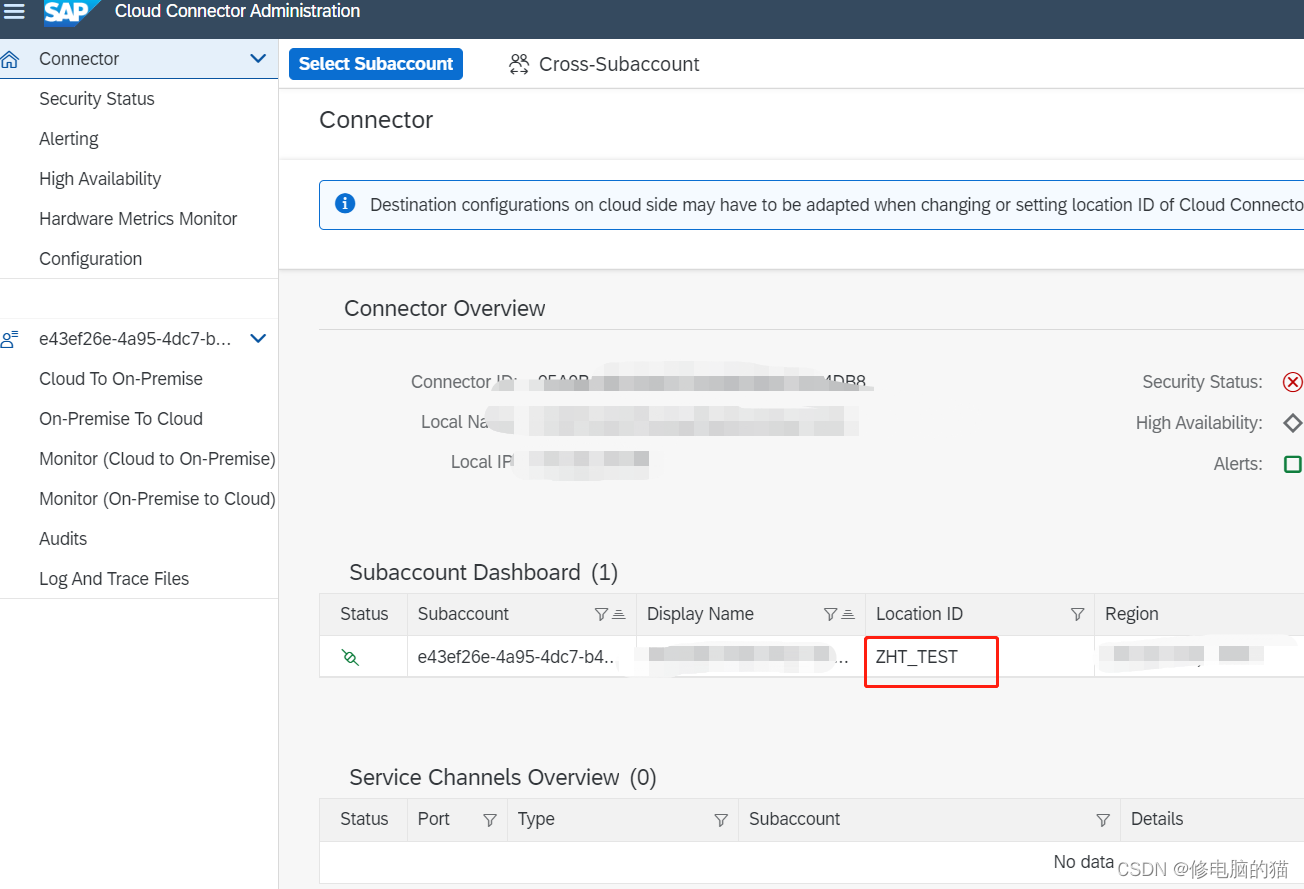
Task: Open Configuration page
Action: tap(91, 259)
